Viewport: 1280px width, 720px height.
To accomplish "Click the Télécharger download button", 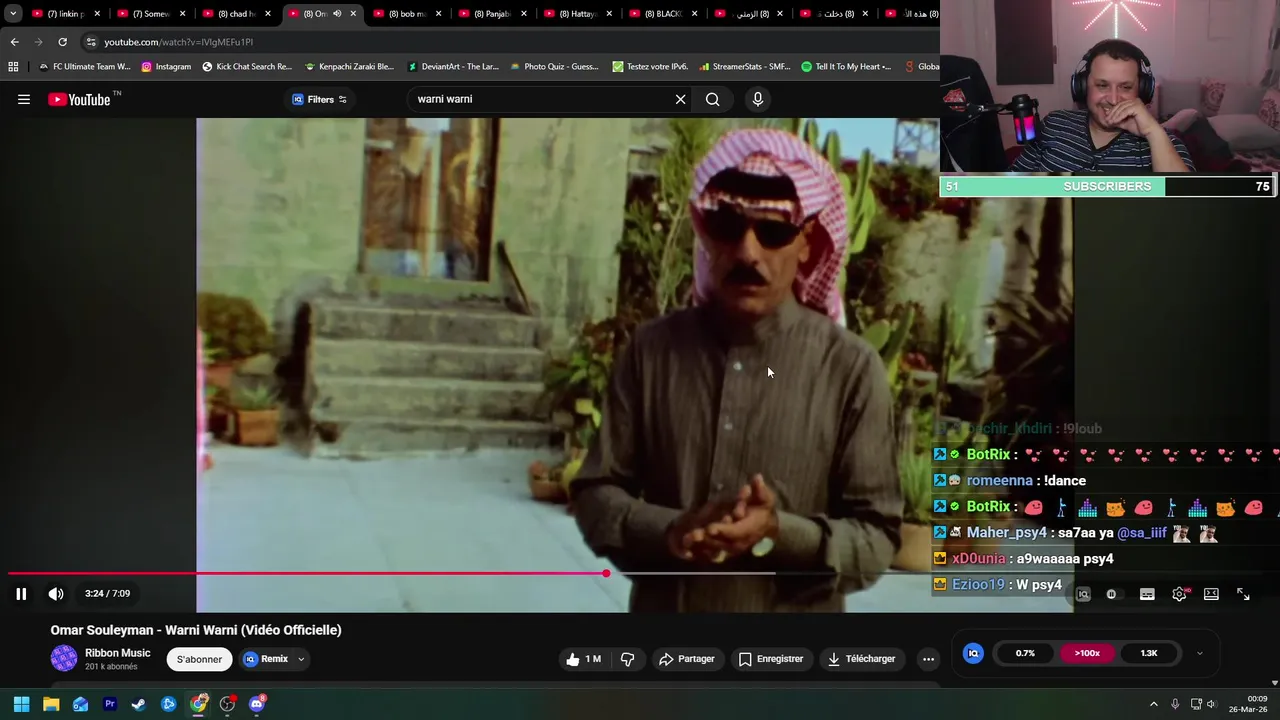I will tap(862, 659).
